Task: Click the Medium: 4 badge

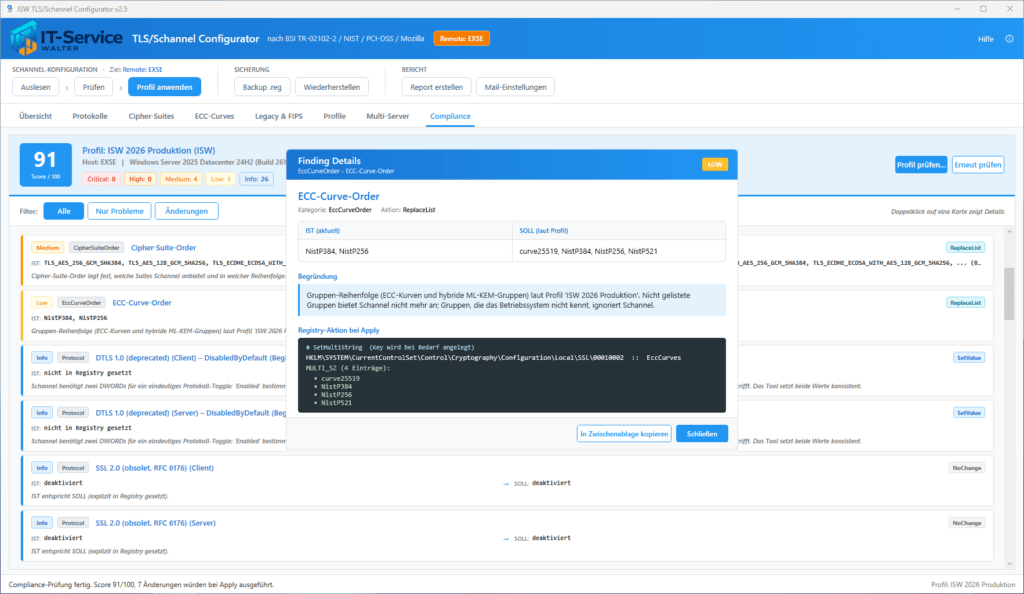Action: pyautogui.click(x=181, y=179)
